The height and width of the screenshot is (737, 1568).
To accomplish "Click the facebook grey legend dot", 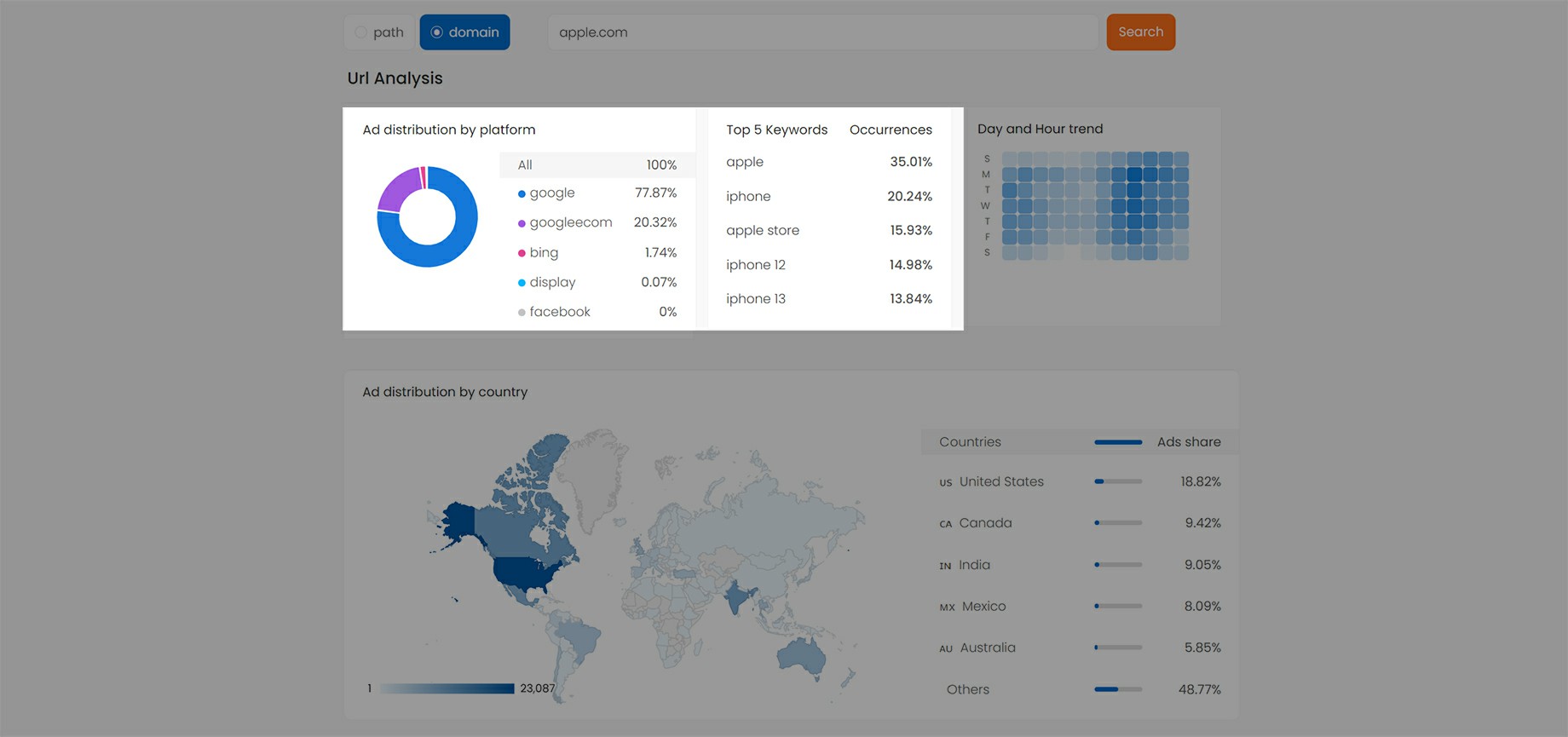I will tap(522, 313).
